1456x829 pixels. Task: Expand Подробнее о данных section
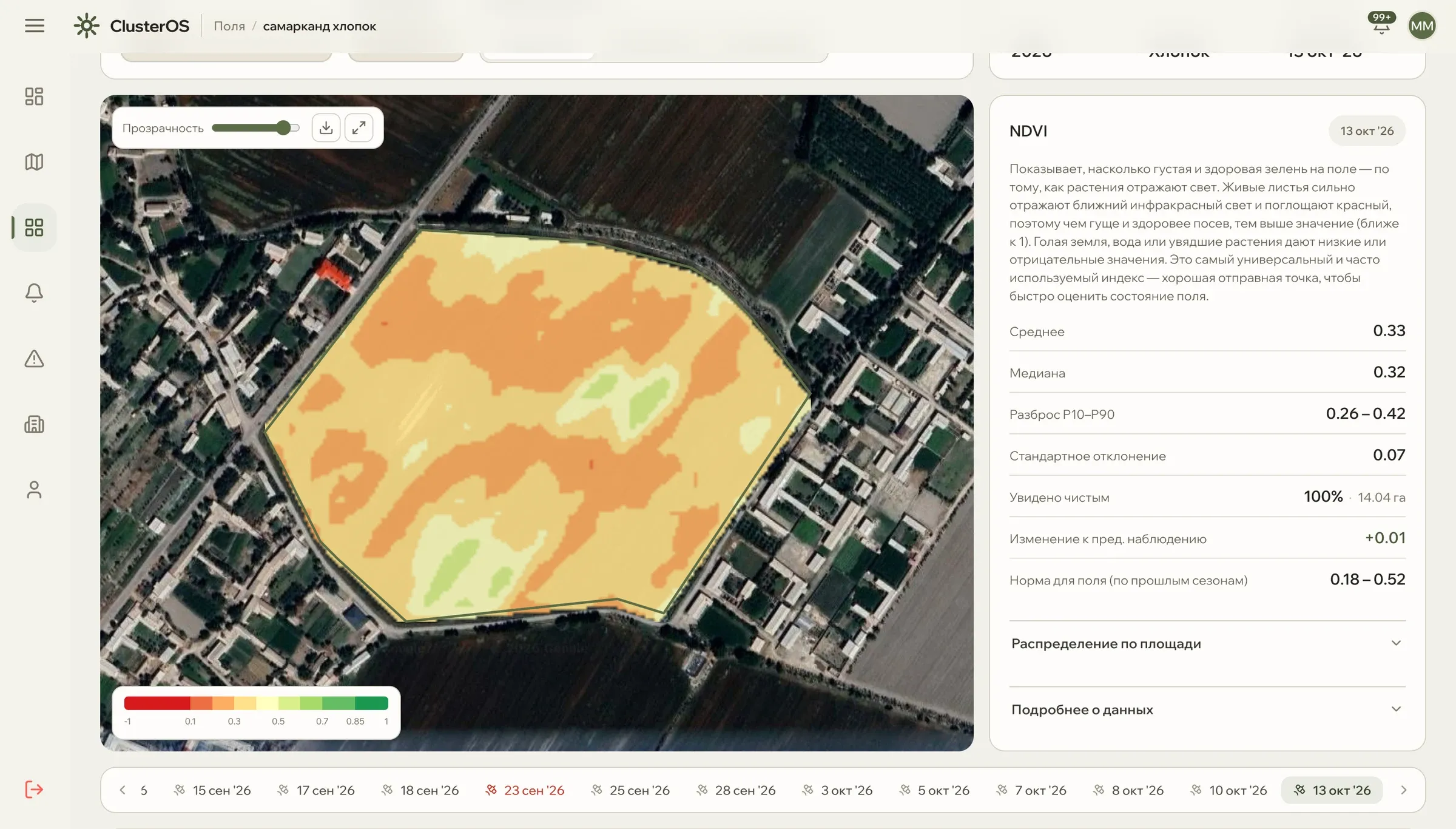click(x=1207, y=709)
